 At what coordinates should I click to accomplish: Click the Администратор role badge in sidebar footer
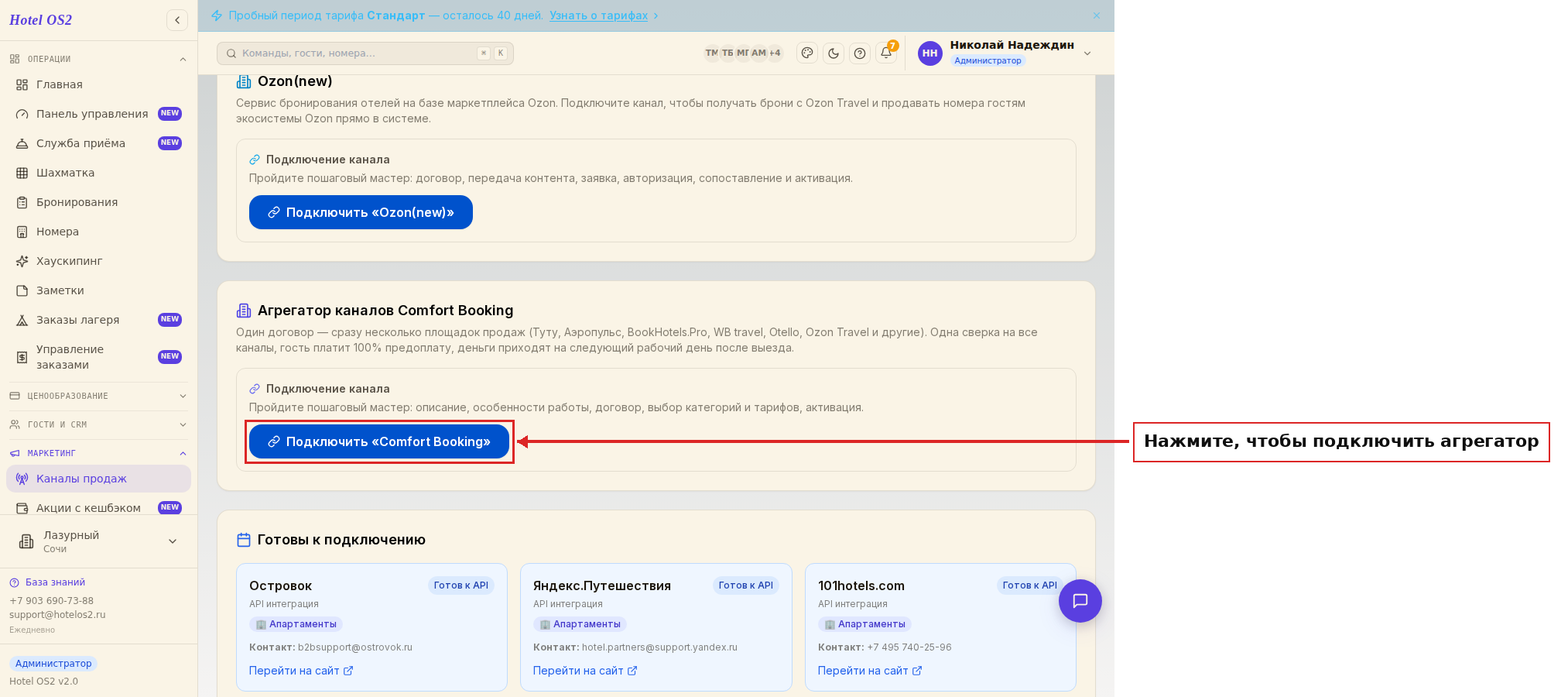tap(53, 664)
